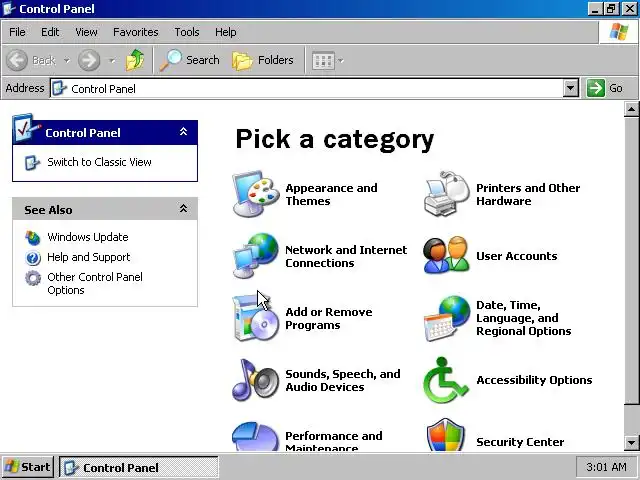This screenshot has width=640, height=480.
Task: Click the Windows flag logo in the menu bar
Action: 619,32
